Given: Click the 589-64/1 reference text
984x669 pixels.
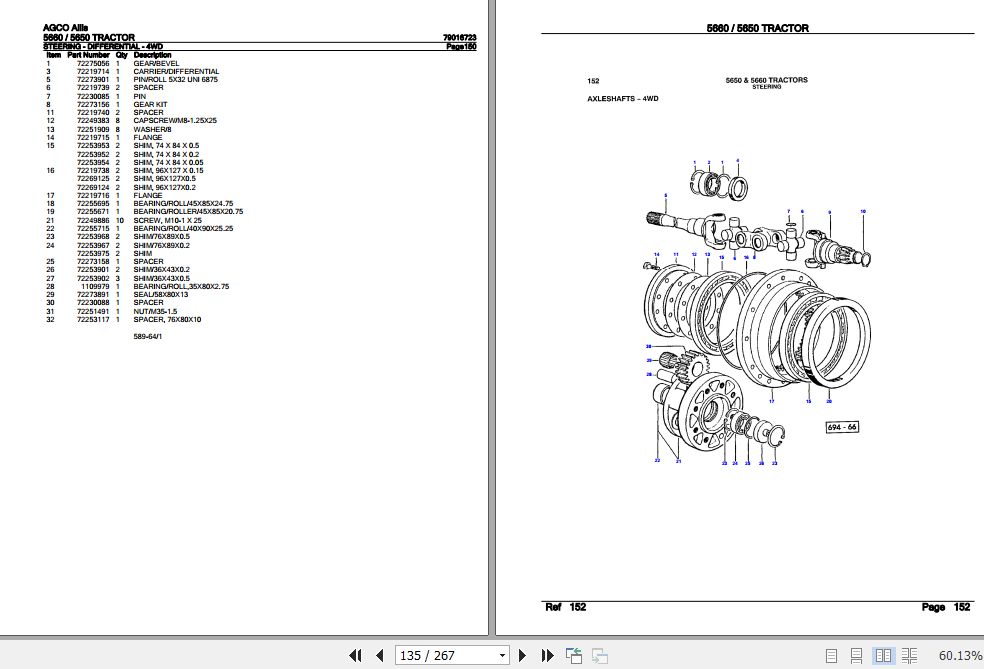Looking at the screenshot, I should point(150,336).
